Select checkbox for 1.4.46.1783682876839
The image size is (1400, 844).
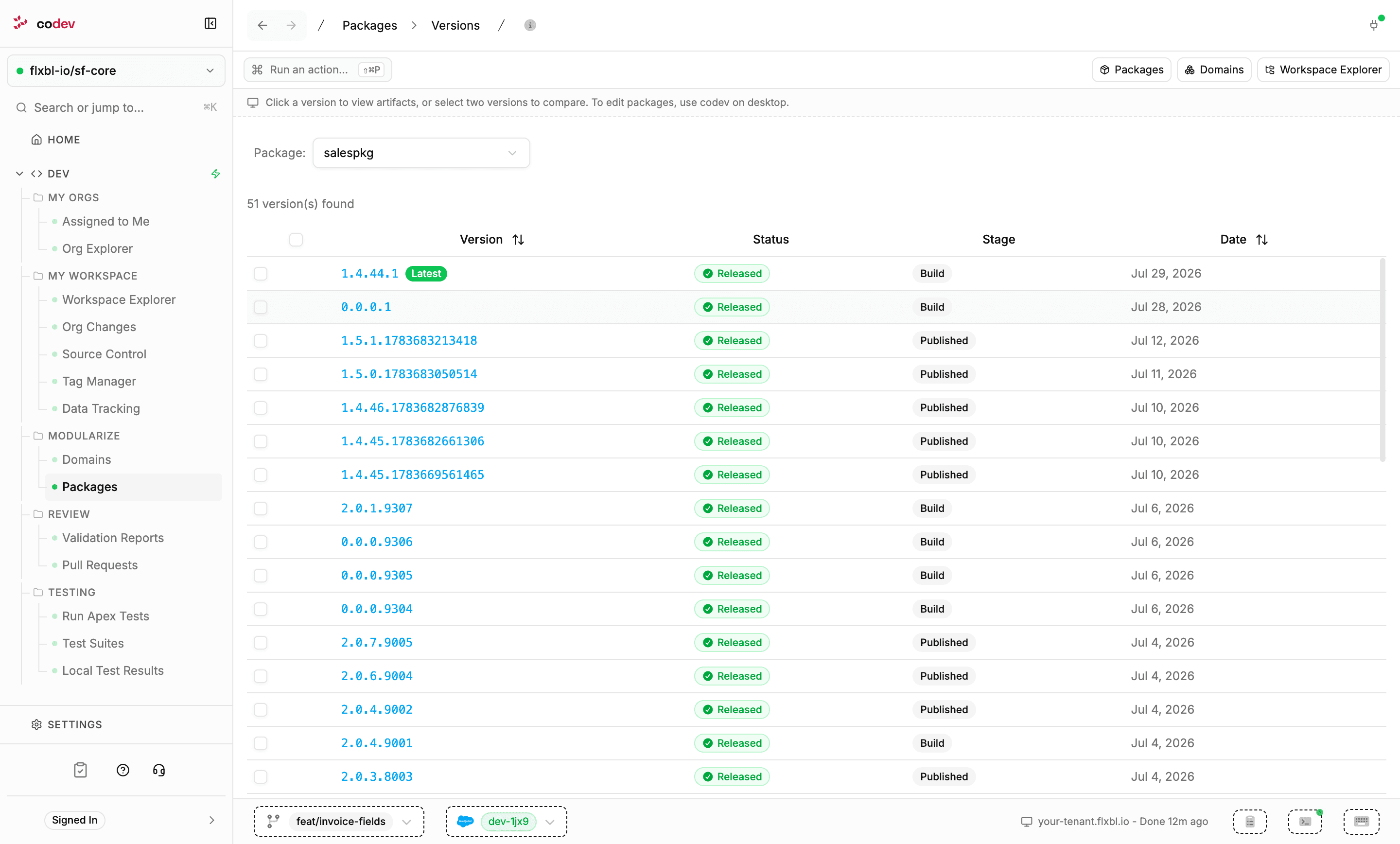click(260, 408)
